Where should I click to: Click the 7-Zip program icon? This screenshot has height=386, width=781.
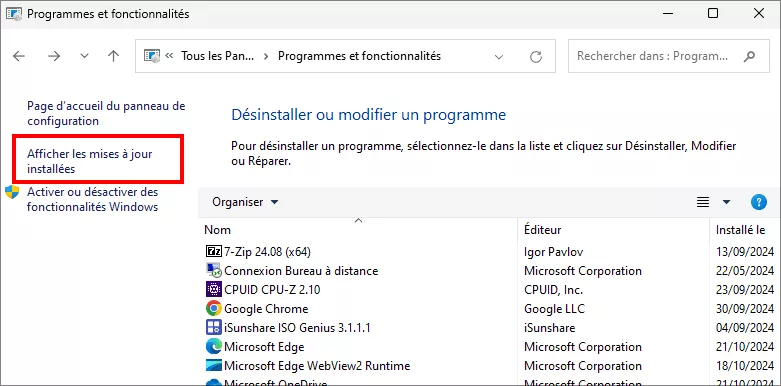point(213,252)
